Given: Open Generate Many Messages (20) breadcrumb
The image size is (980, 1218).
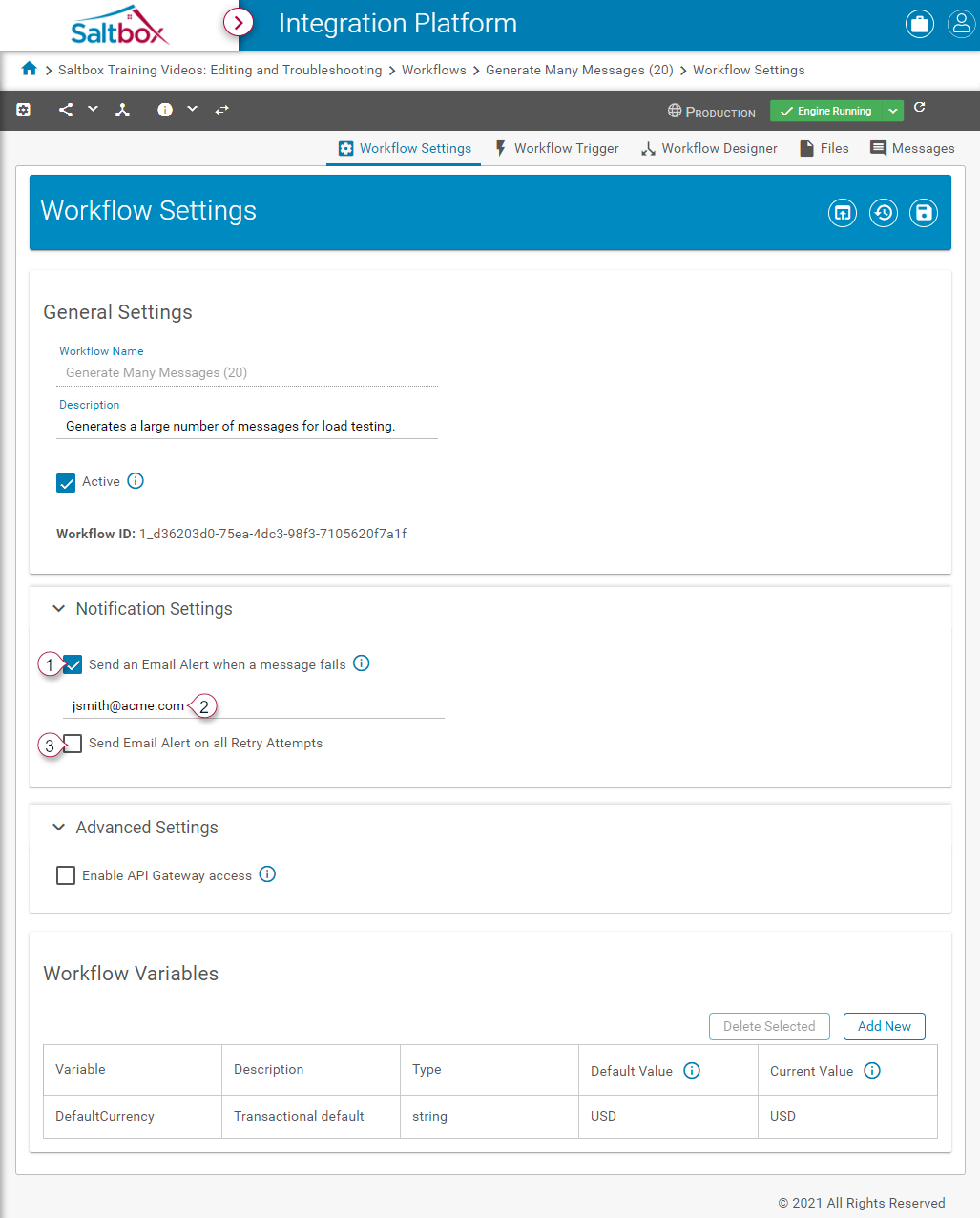Looking at the screenshot, I should coord(579,70).
